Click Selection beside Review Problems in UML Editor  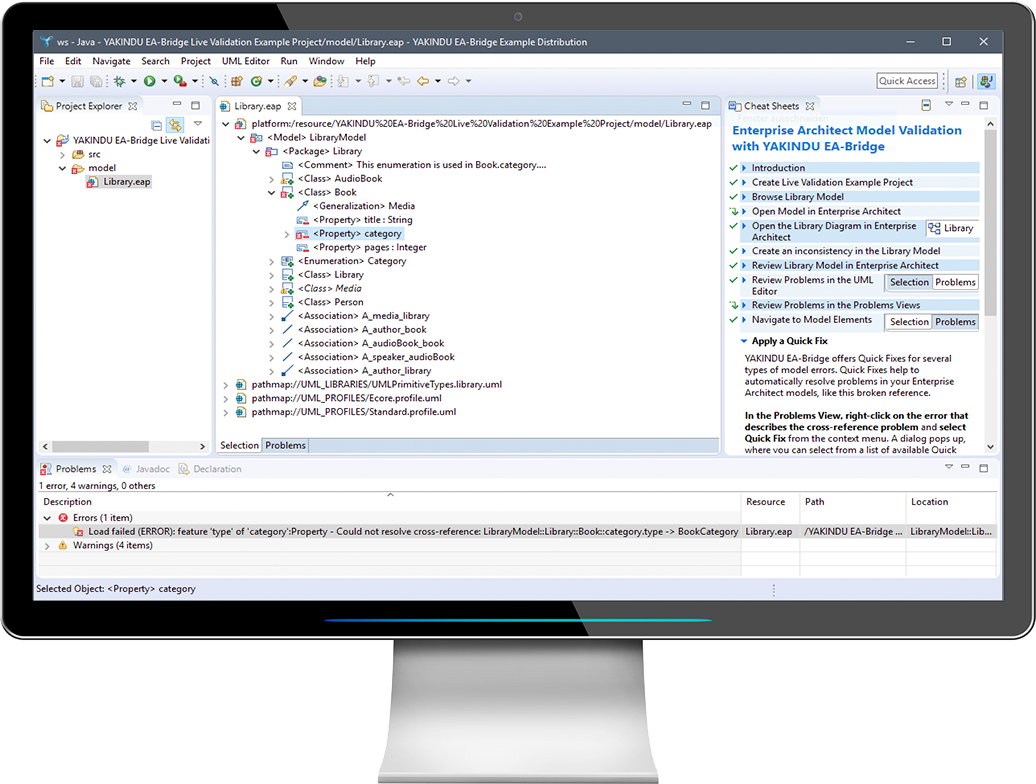pyautogui.click(x=908, y=283)
